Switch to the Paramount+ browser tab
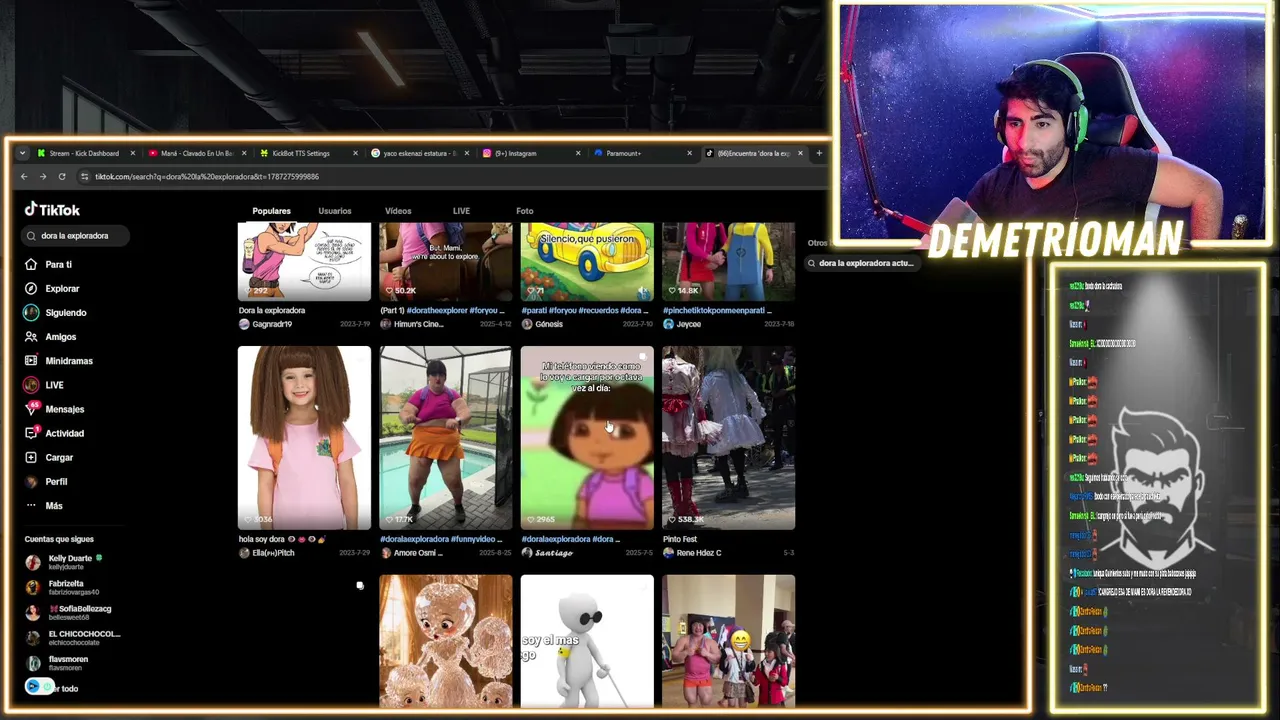 pyautogui.click(x=642, y=153)
